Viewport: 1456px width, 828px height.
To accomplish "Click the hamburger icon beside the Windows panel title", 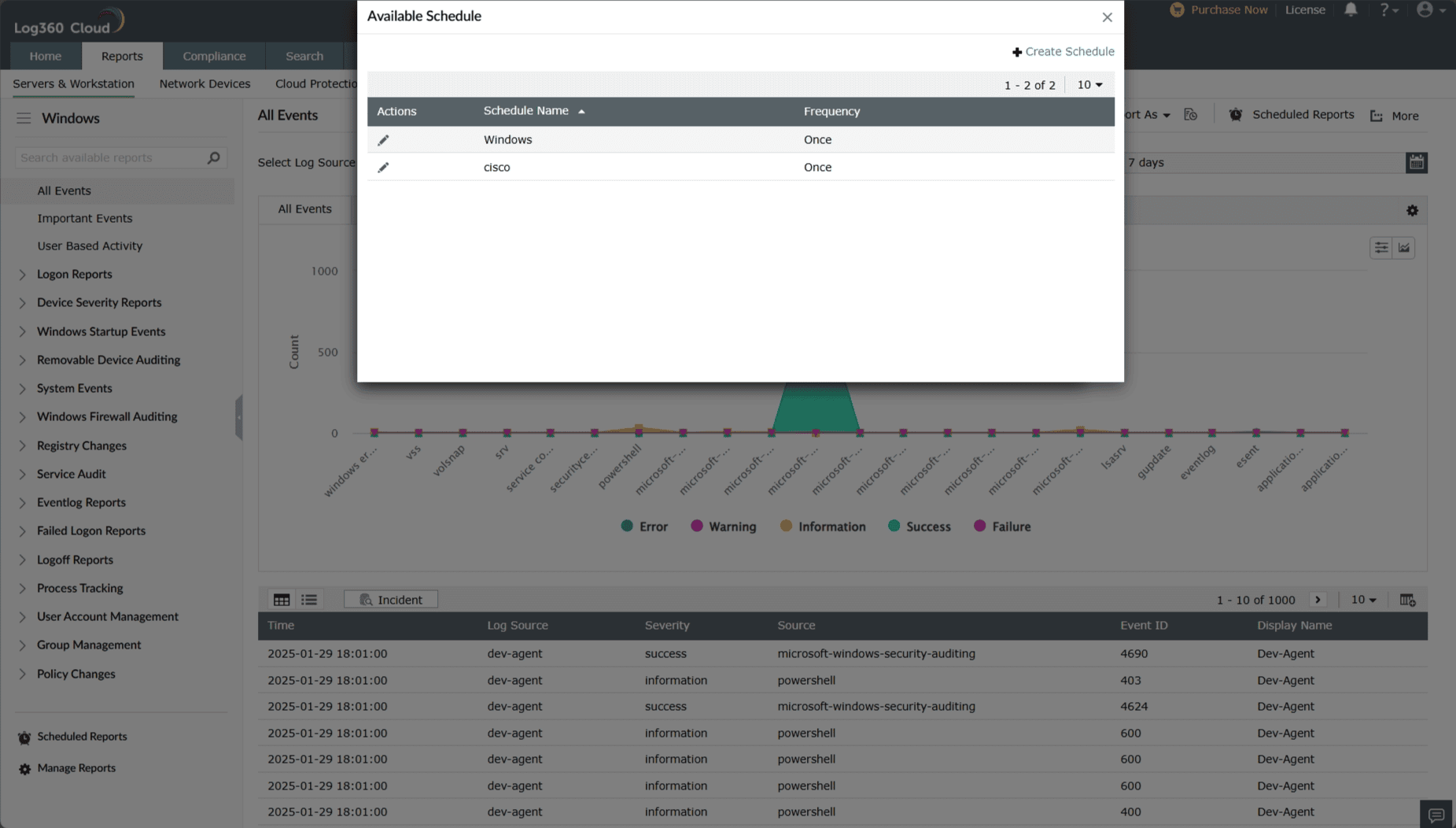I will [x=24, y=118].
